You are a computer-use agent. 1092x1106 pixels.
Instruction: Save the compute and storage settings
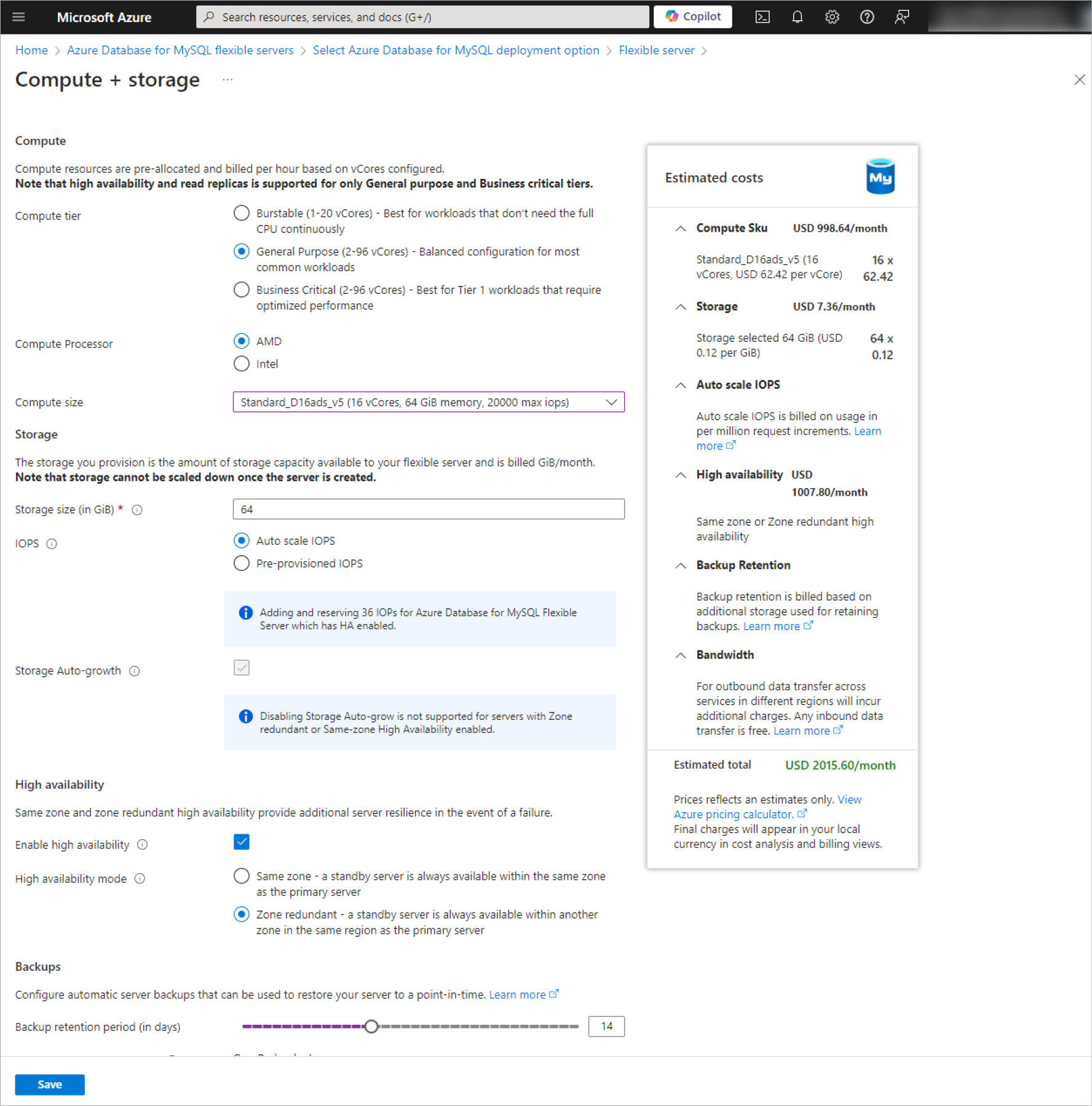tap(50, 1084)
